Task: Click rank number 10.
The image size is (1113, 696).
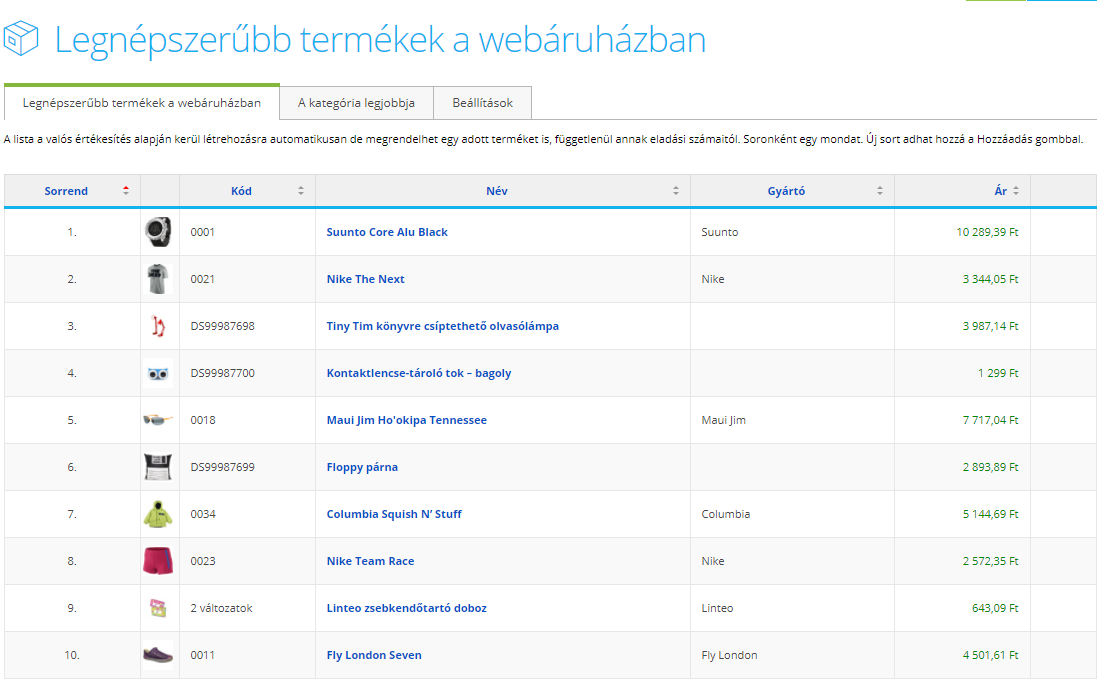Action: 72,655
